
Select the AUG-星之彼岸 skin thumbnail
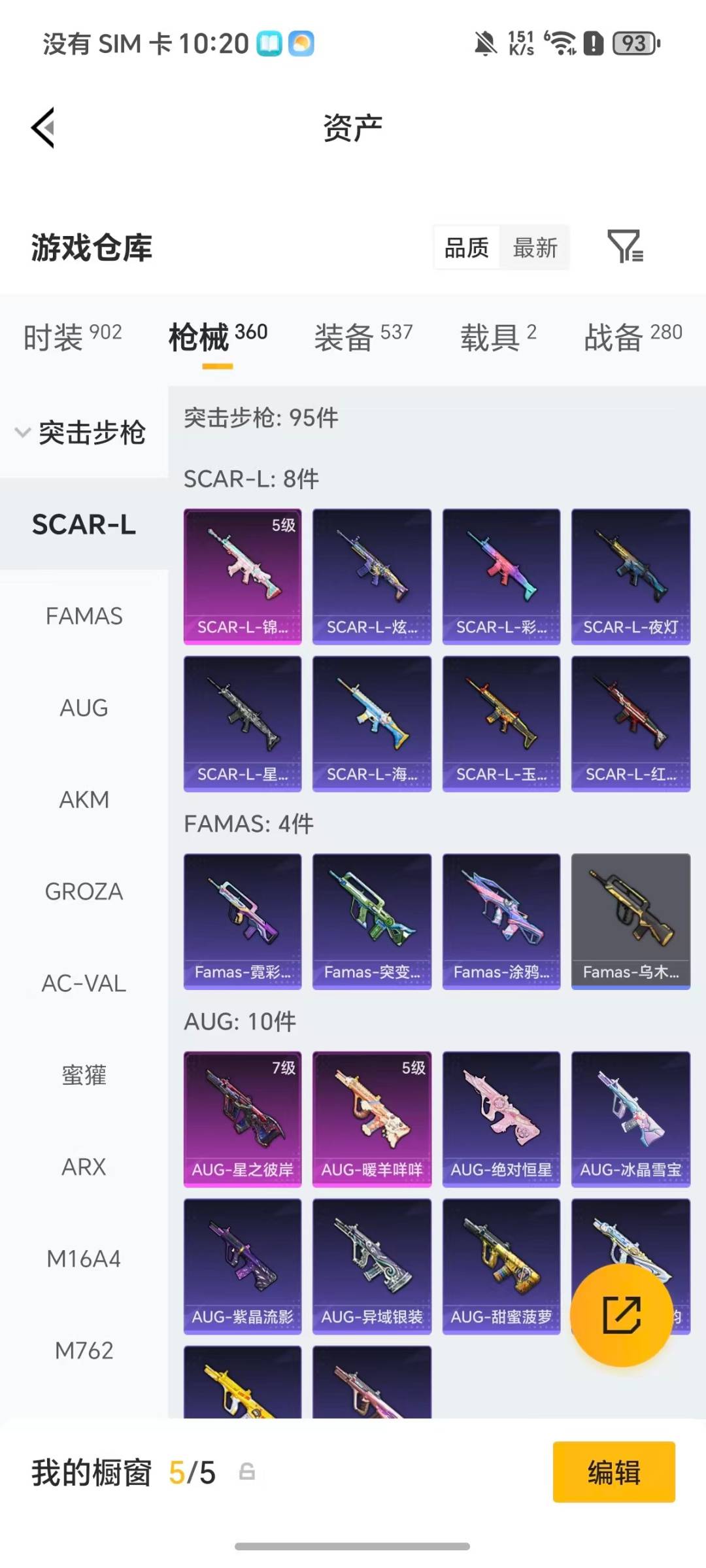tap(243, 1119)
